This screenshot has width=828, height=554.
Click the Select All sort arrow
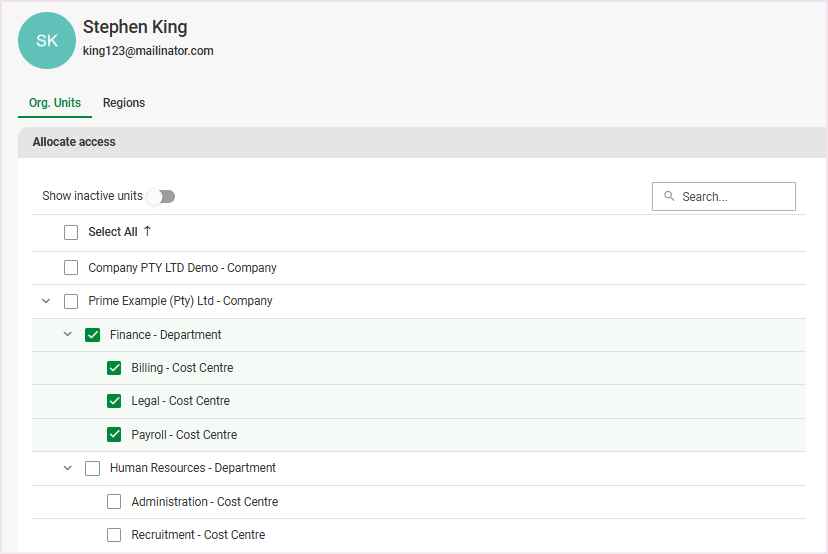(147, 232)
